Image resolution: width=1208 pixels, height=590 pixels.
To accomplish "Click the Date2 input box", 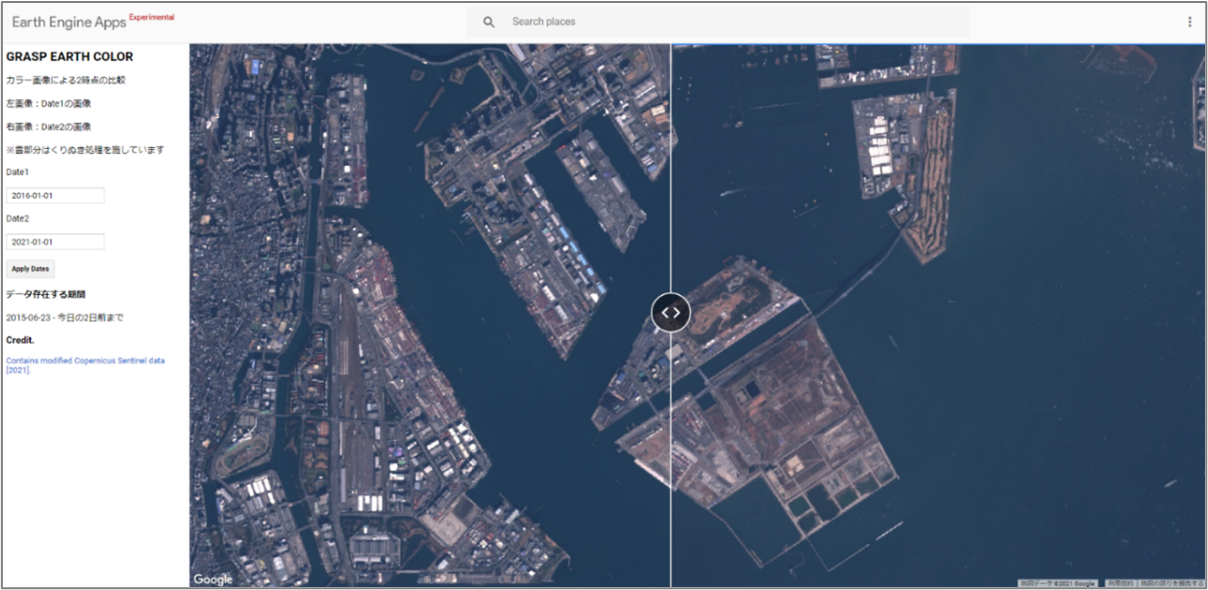I will [x=55, y=242].
